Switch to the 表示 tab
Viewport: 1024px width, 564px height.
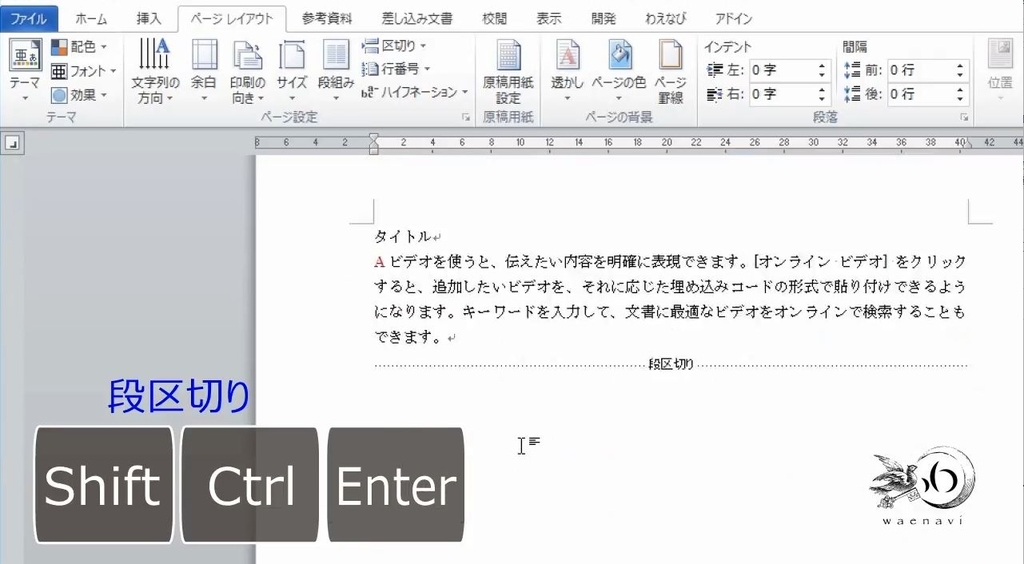tap(549, 18)
